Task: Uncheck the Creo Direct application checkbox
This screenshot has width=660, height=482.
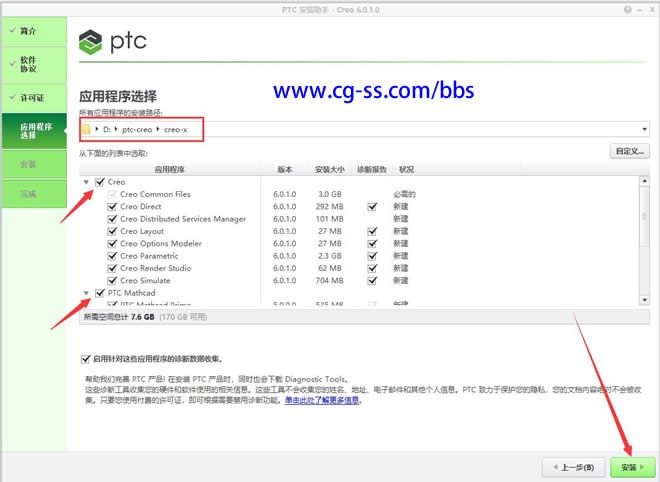Action: (x=113, y=207)
